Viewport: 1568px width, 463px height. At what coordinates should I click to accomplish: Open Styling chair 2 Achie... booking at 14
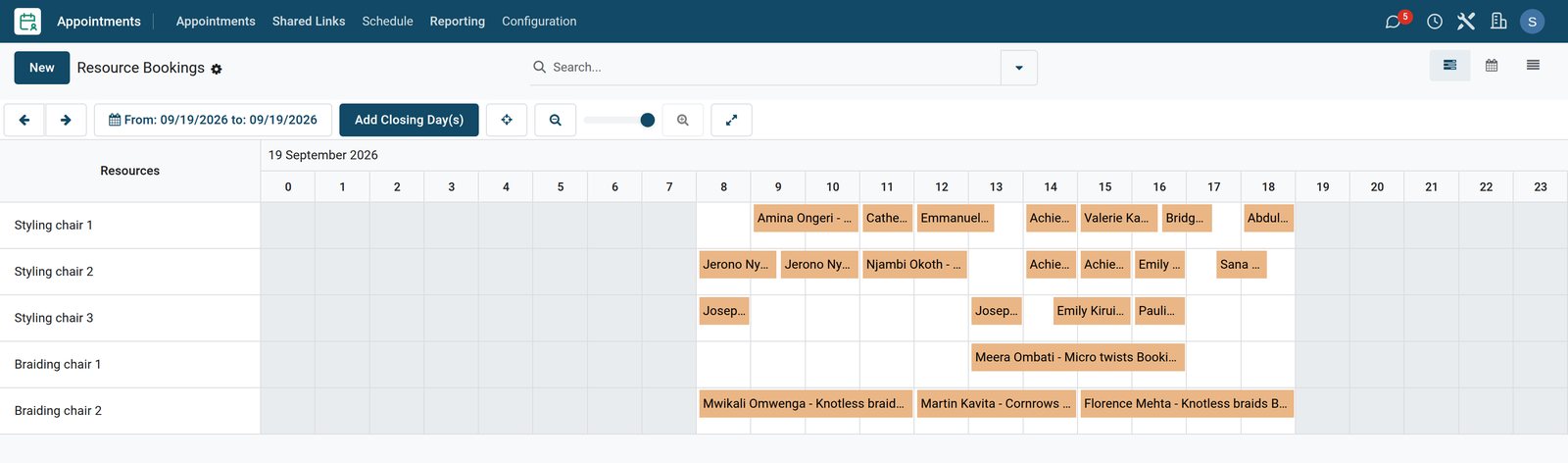(1051, 264)
